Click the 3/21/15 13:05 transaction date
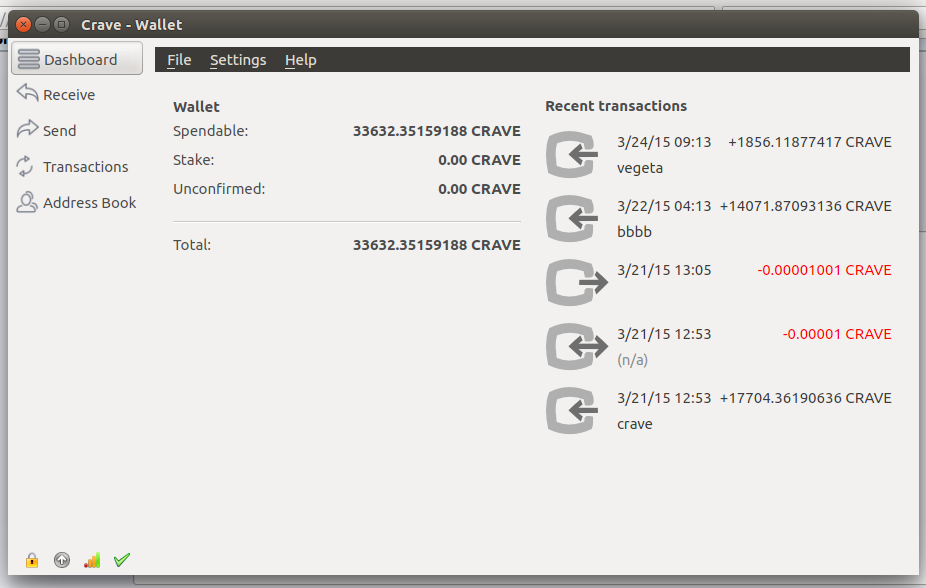 pyautogui.click(x=664, y=270)
